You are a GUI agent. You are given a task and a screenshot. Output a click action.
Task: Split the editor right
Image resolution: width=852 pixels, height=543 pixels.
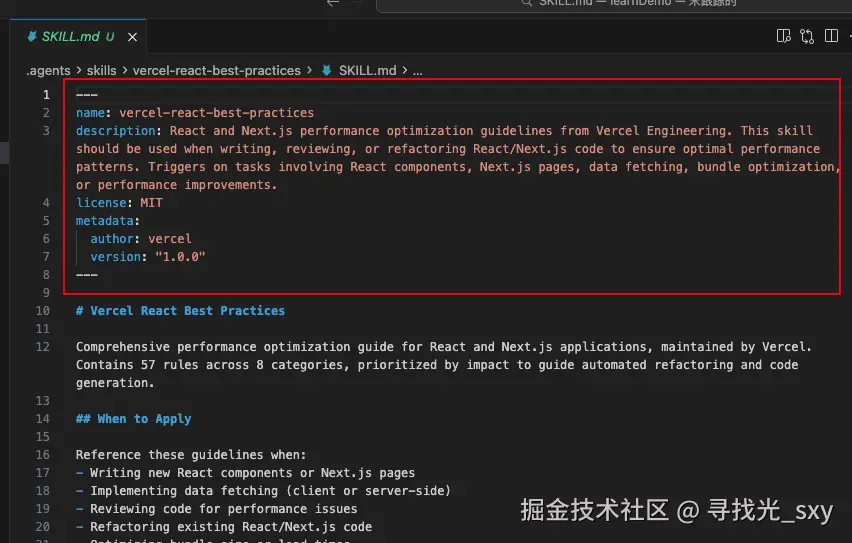click(831, 36)
